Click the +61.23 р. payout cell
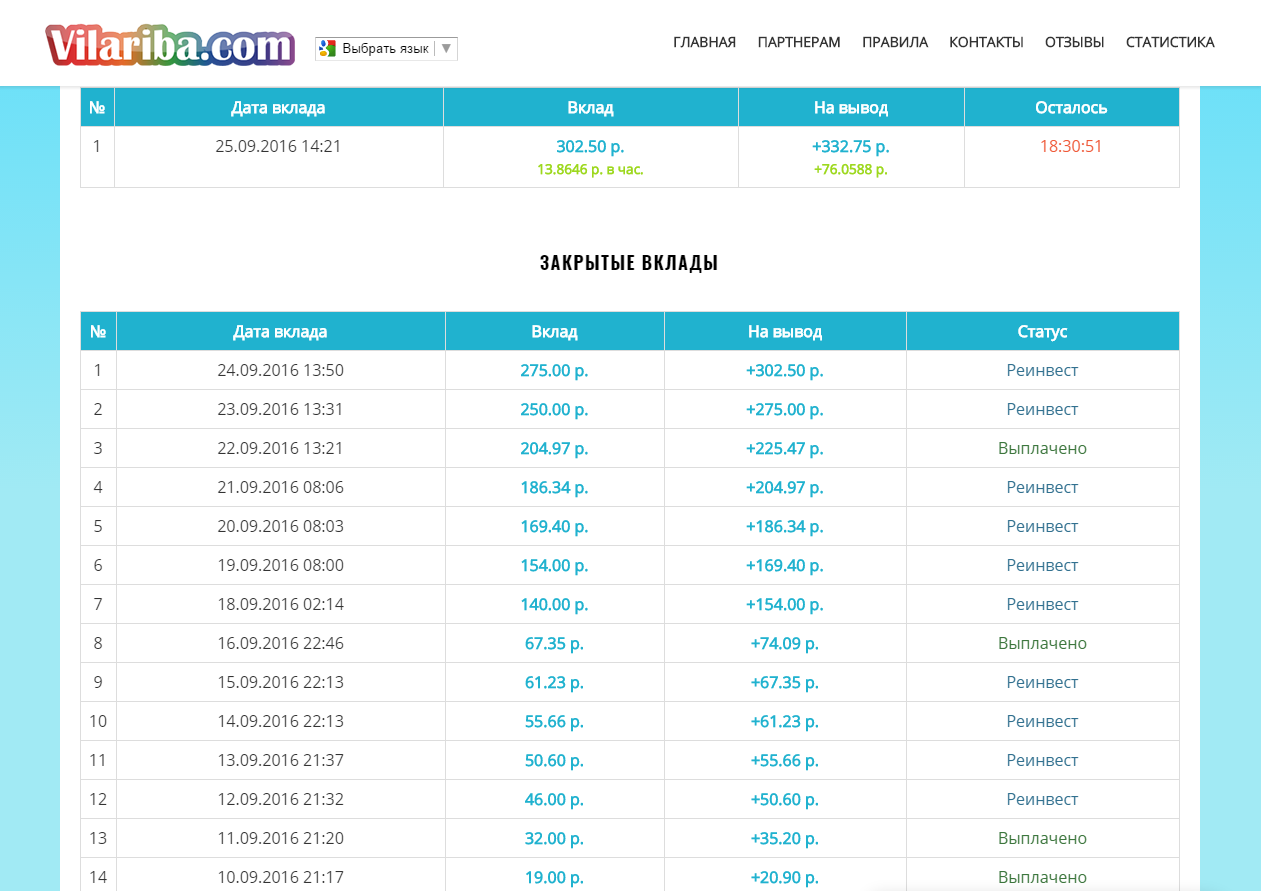 pos(785,721)
